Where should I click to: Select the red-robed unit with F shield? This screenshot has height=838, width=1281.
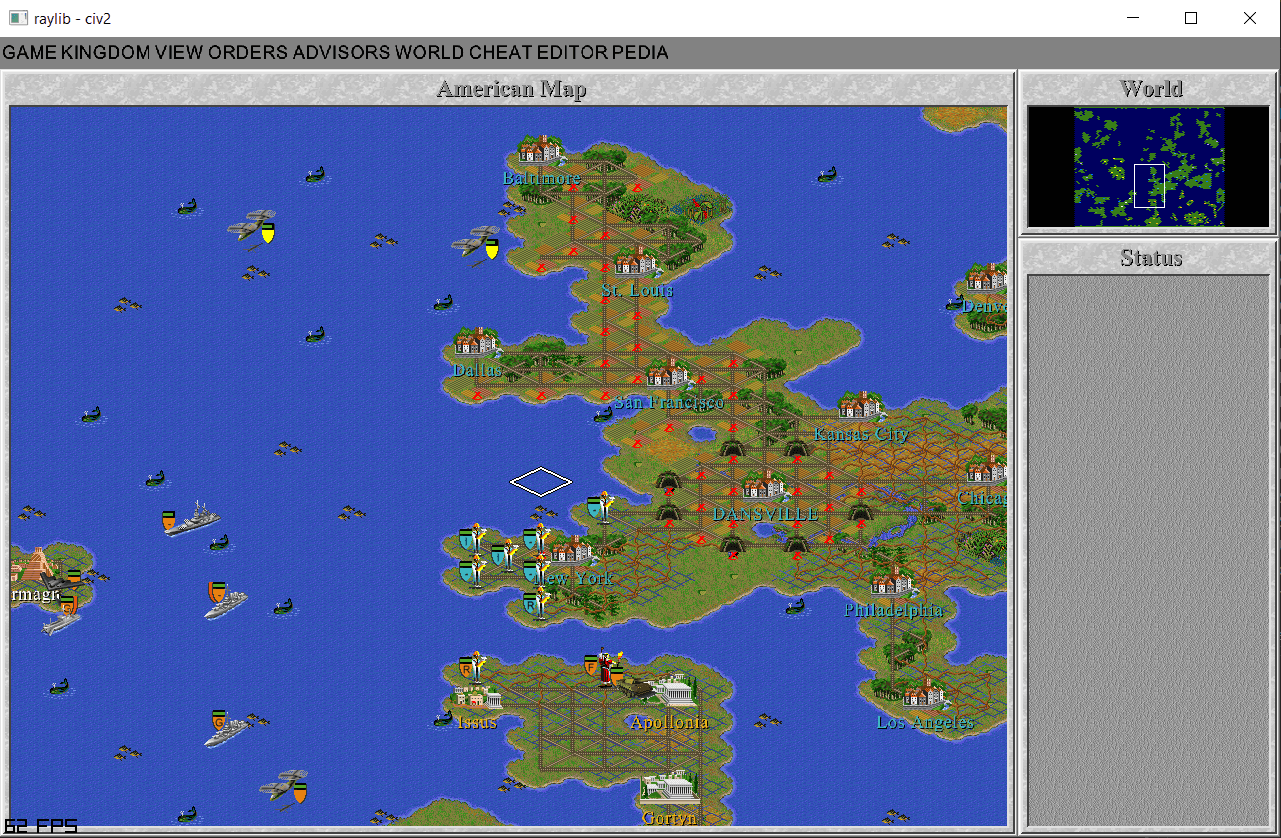click(603, 669)
